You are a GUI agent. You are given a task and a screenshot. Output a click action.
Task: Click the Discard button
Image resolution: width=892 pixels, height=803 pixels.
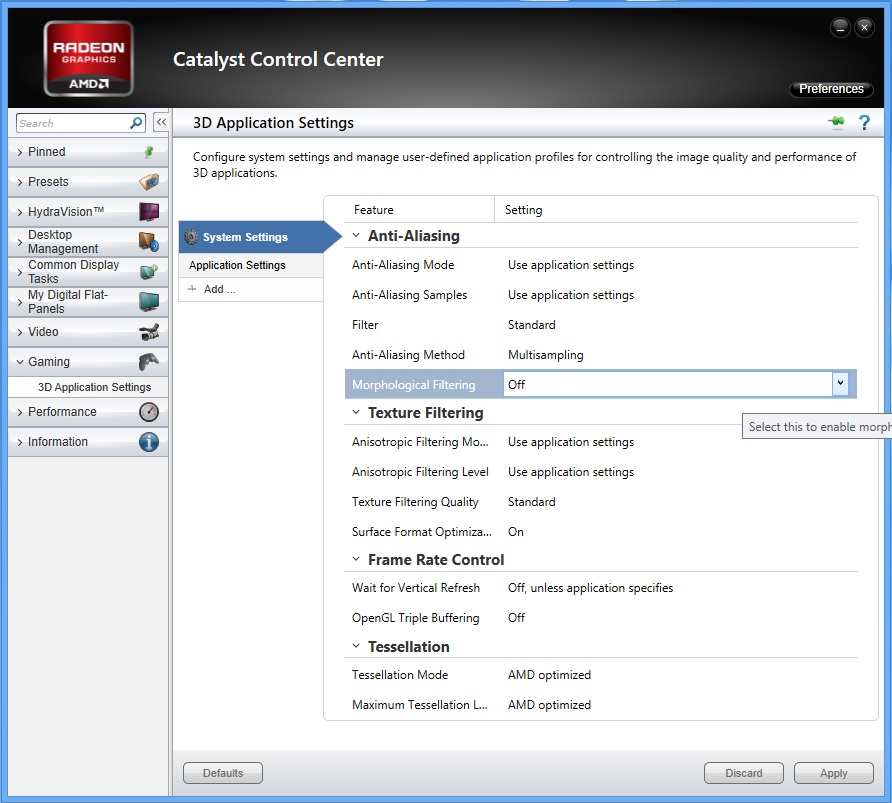(x=744, y=773)
